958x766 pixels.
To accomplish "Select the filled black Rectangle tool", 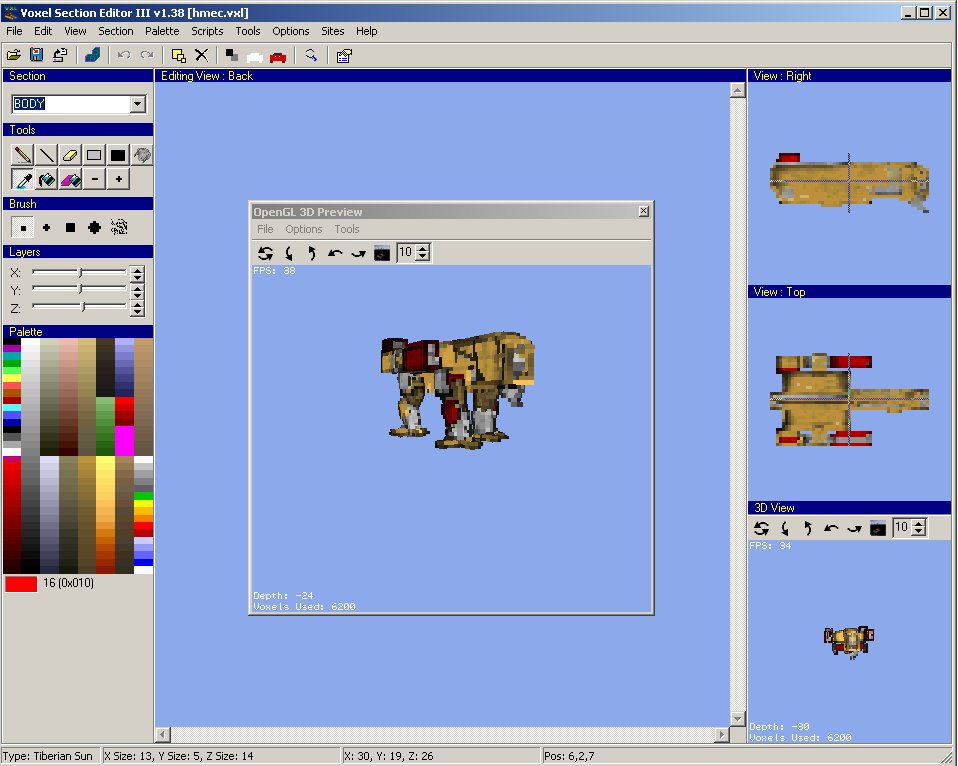I will (x=118, y=155).
